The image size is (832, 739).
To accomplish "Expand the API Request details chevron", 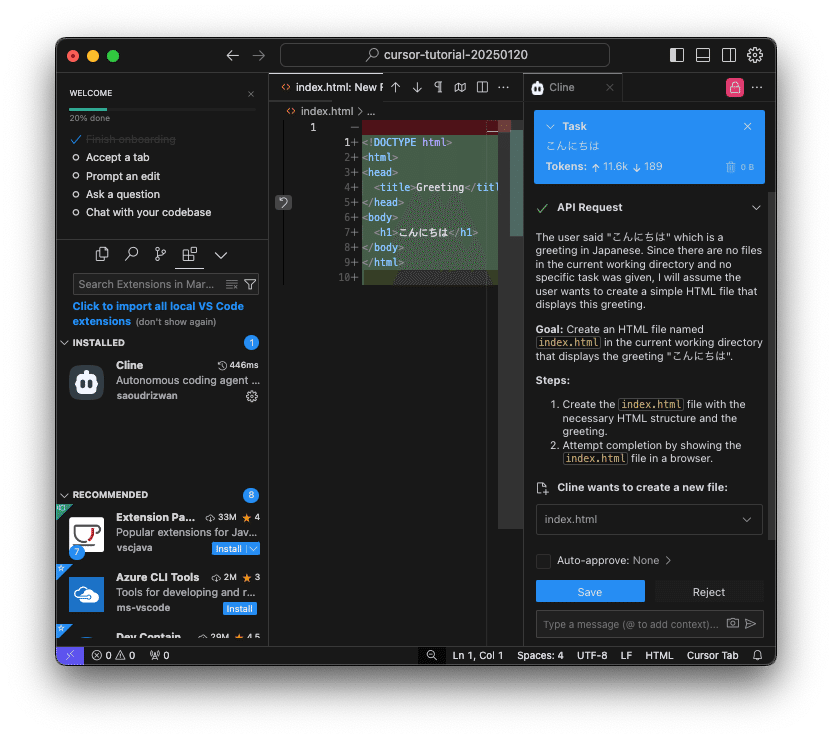I will click(756, 208).
